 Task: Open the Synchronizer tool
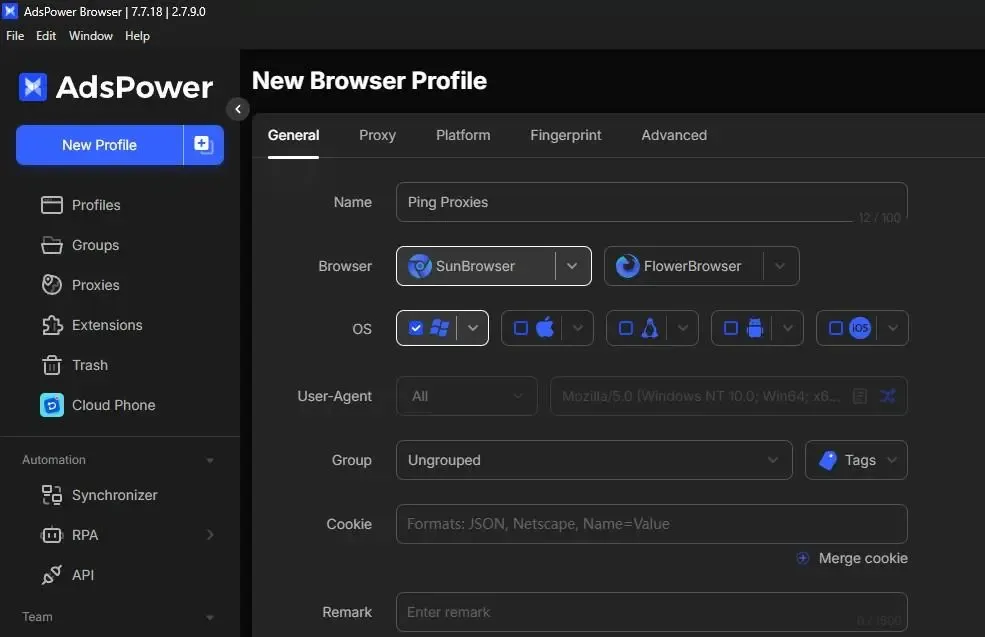click(x=116, y=495)
